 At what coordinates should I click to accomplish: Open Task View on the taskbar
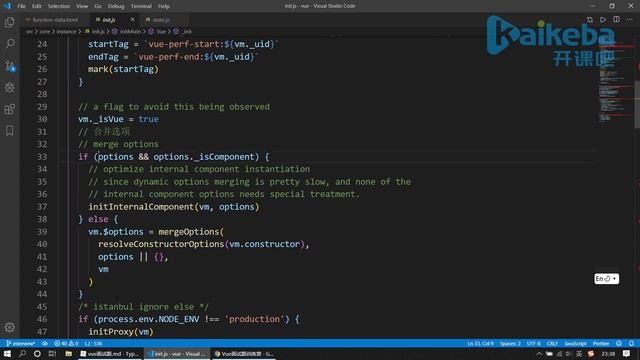pos(52,353)
